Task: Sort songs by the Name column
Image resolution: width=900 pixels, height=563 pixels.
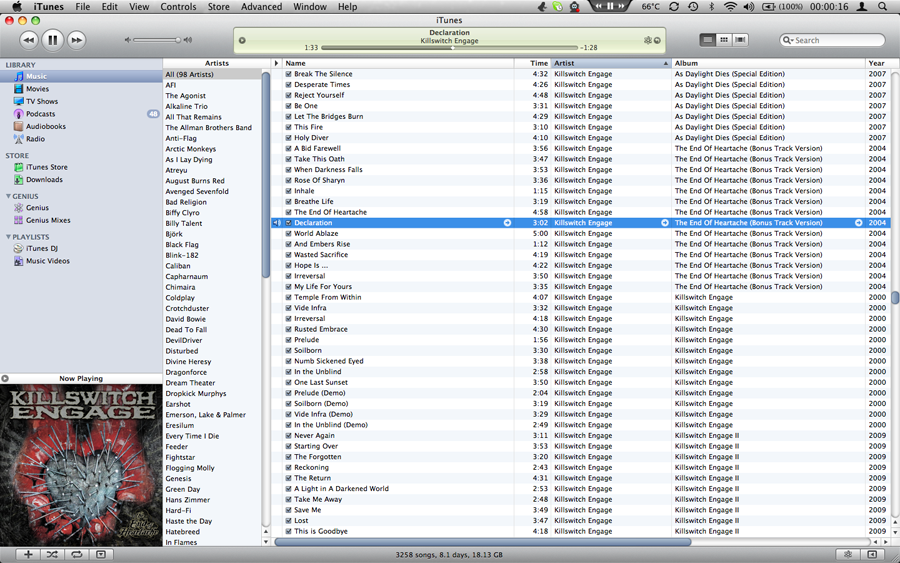Action: click(x=398, y=63)
